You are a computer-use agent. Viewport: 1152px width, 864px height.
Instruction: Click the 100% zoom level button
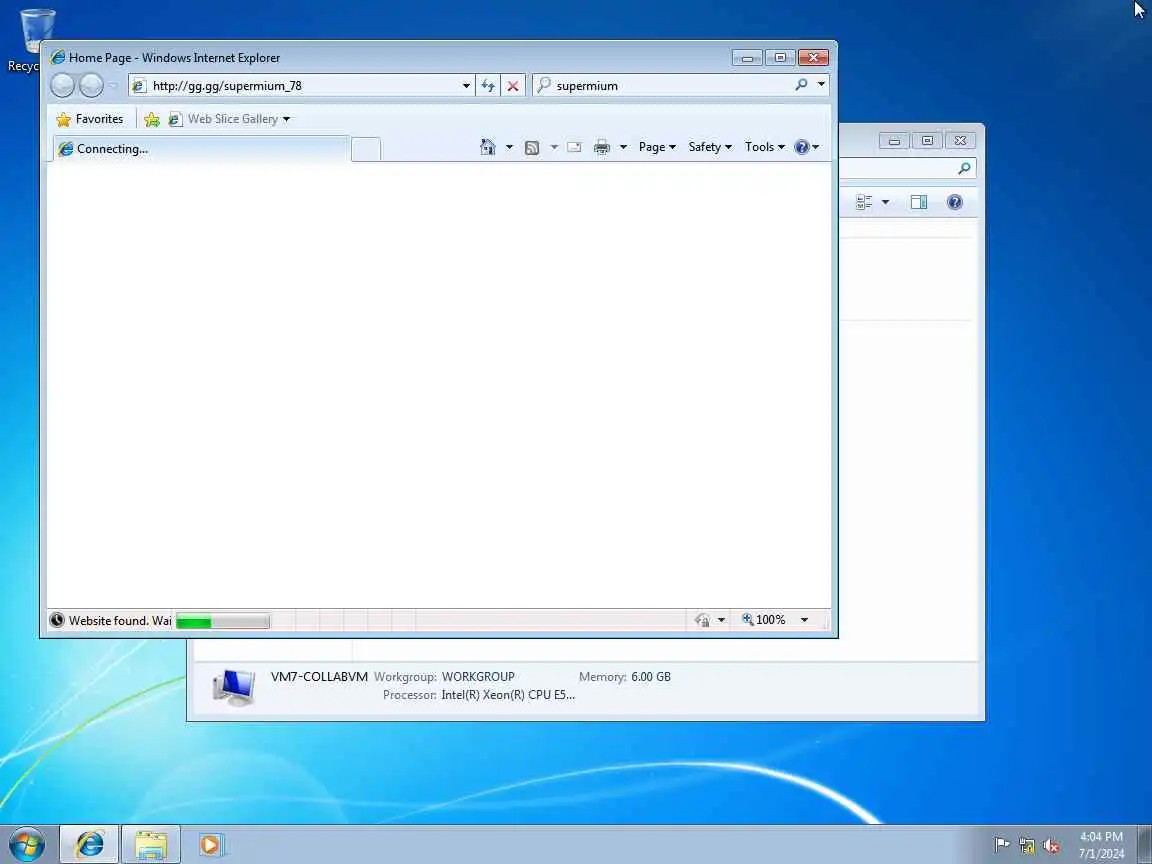click(763, 620)
